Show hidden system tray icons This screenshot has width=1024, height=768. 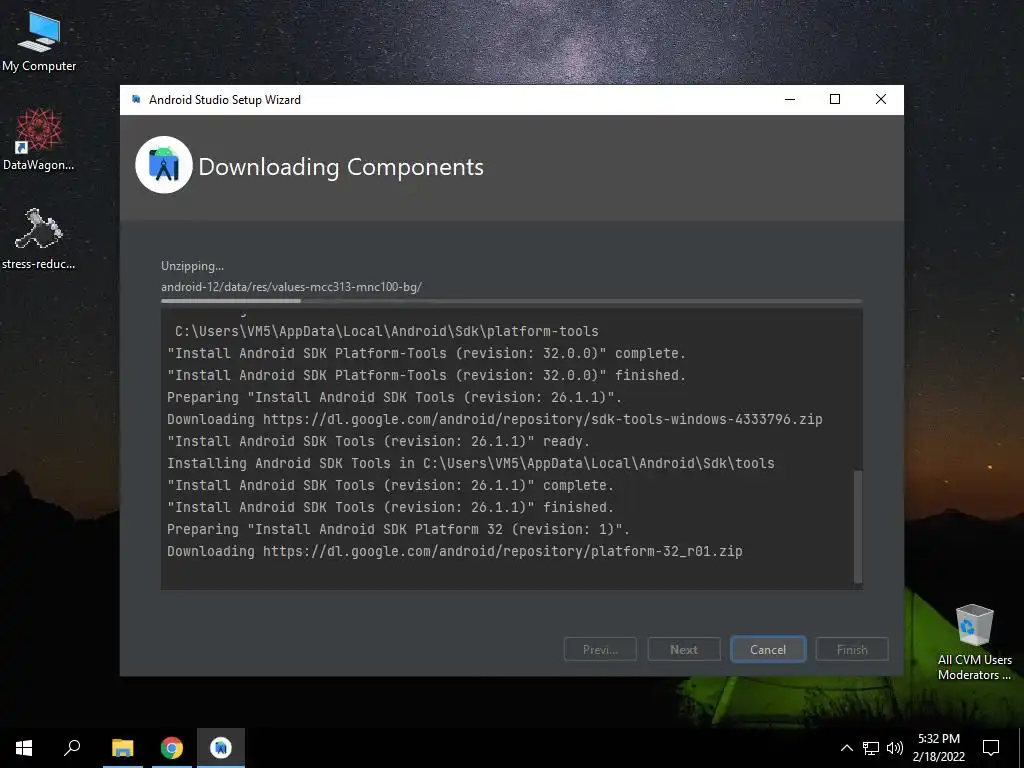[846, 748]
